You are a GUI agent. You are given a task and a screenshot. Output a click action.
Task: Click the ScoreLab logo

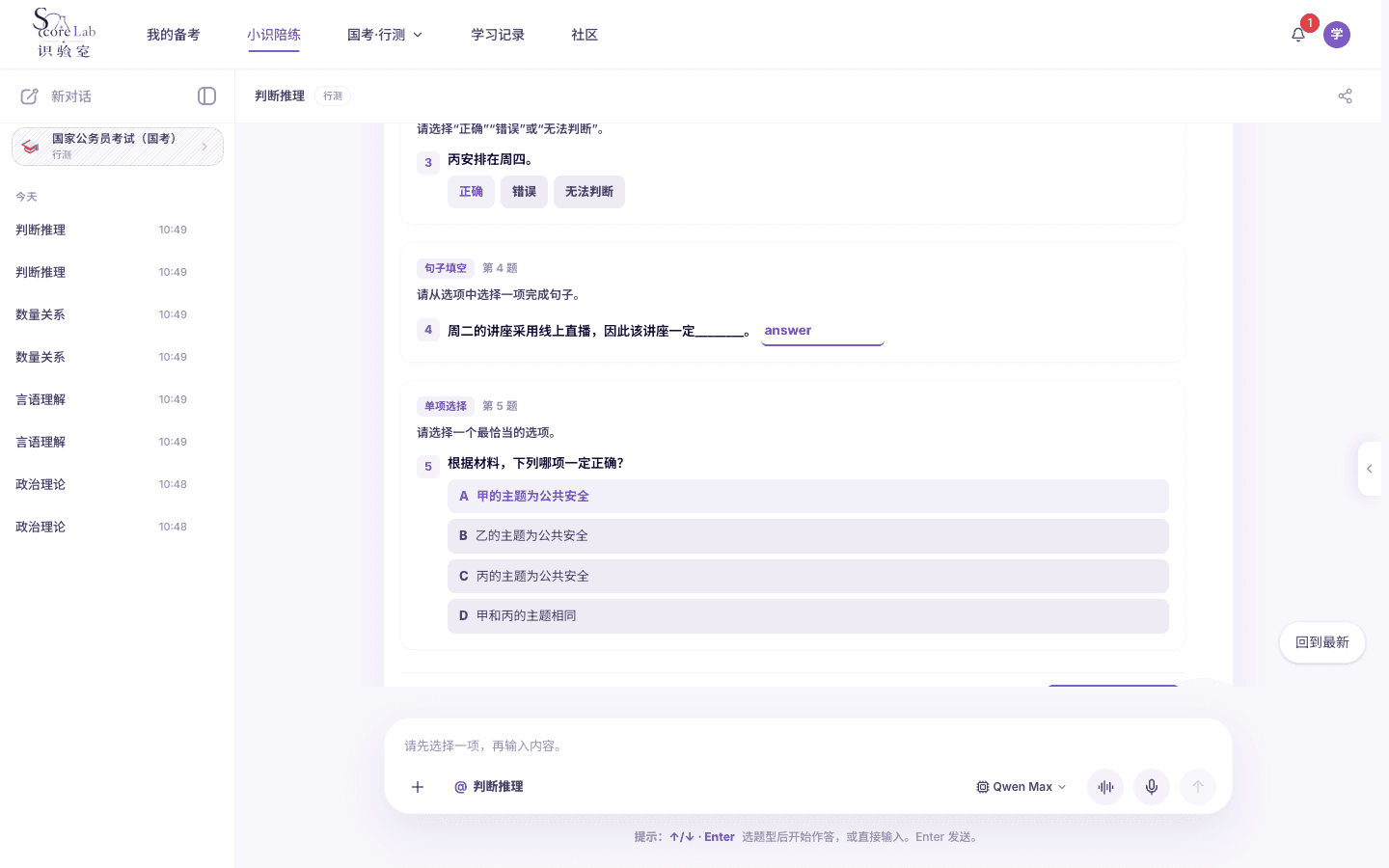pos(65,34)
